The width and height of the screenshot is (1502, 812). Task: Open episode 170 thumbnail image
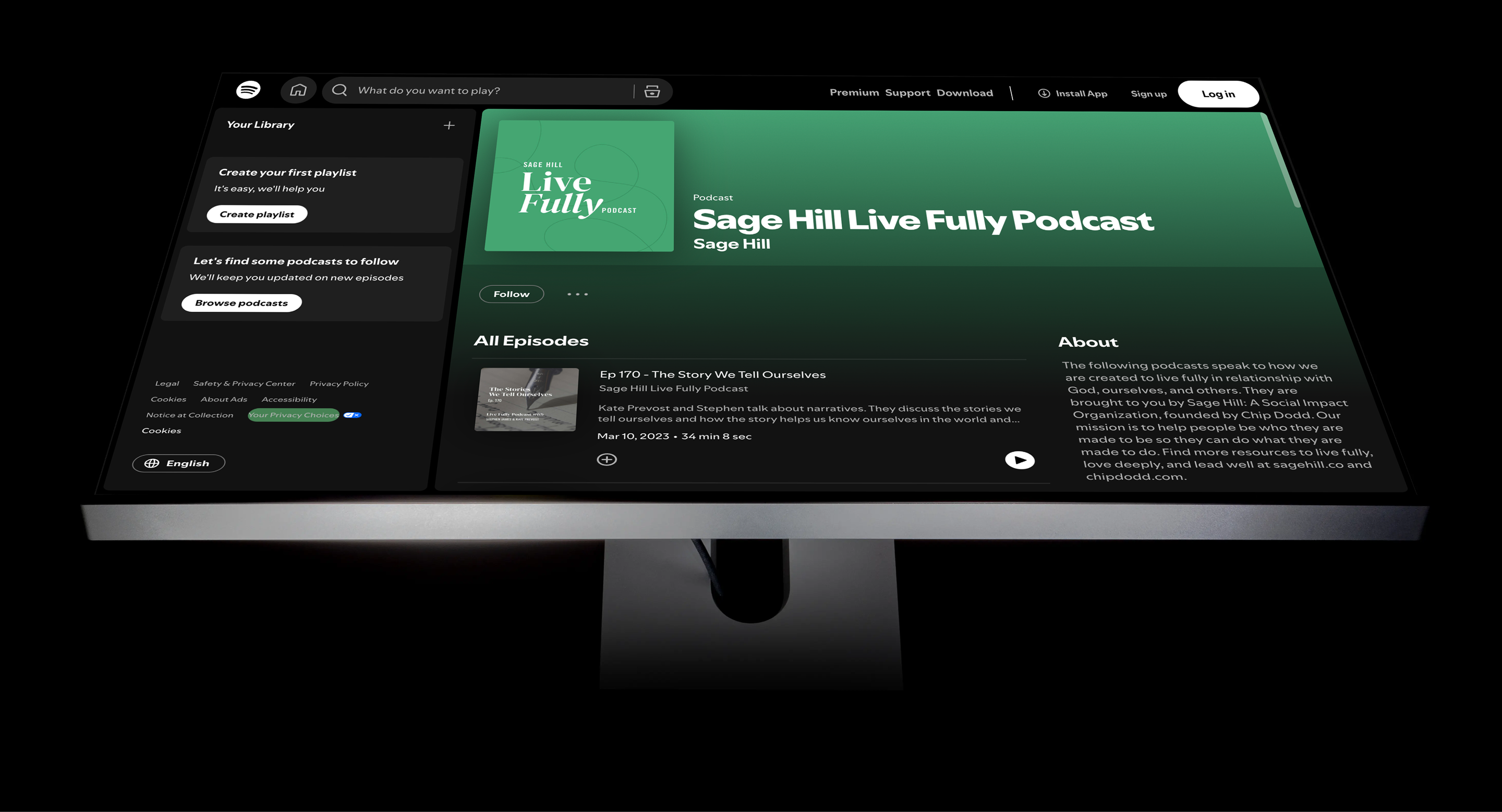tap(527, 399)
